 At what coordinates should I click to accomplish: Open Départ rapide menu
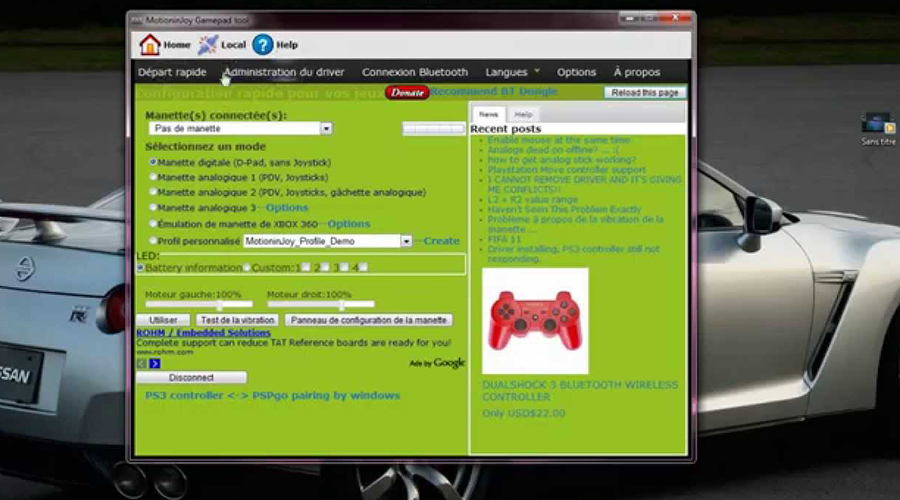(x=172, y=72)
